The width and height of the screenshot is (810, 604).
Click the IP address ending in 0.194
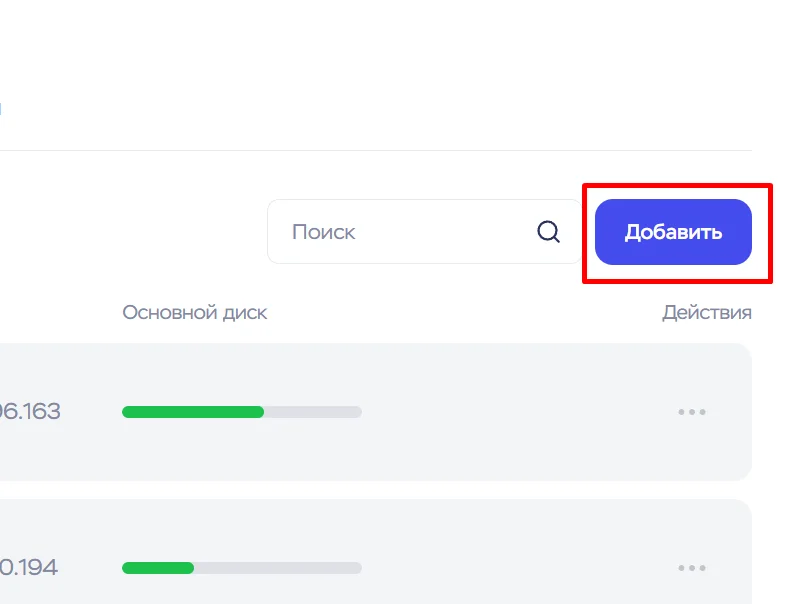click(28, 567)
